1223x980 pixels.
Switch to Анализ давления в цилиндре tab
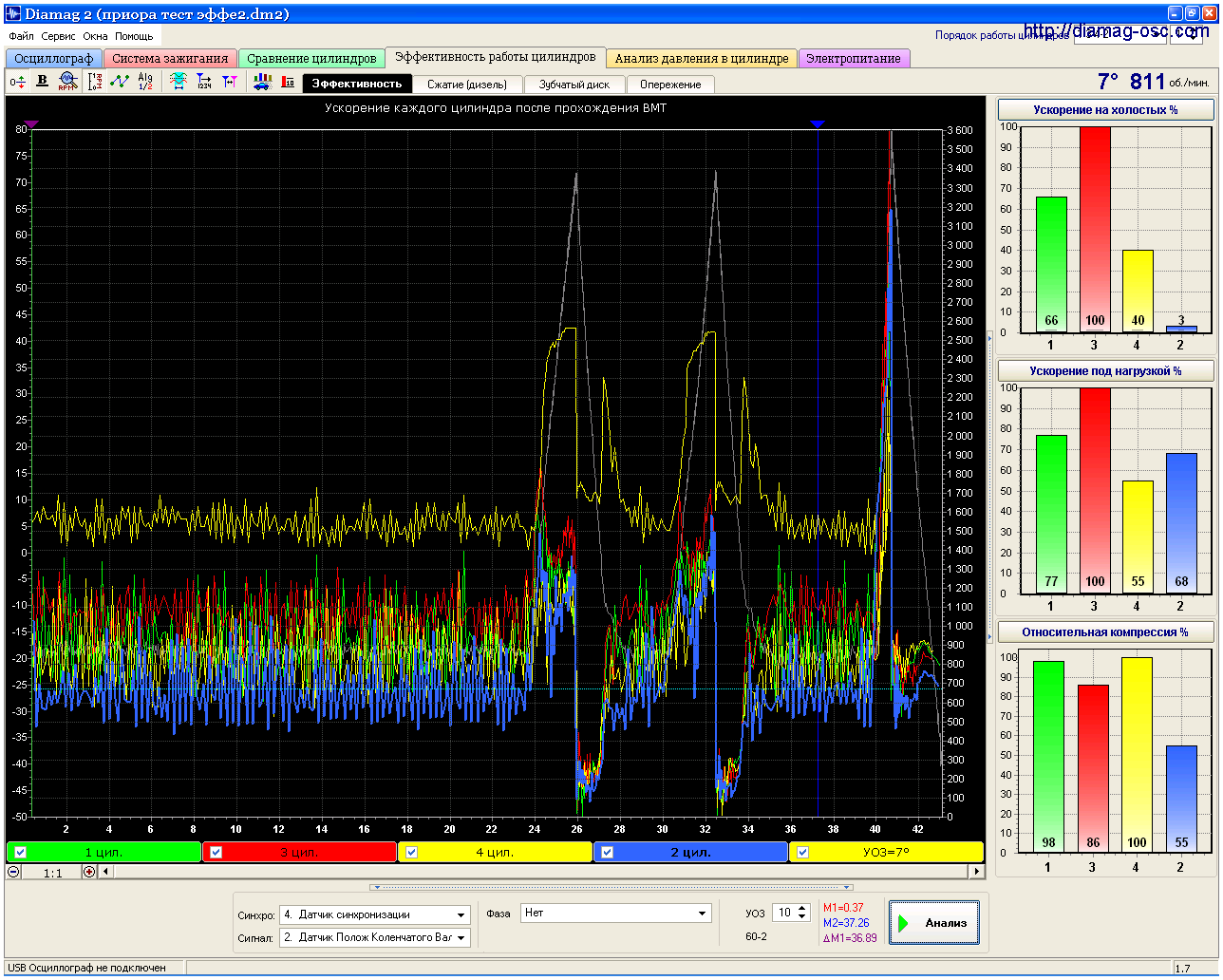[x=702, y=59]
